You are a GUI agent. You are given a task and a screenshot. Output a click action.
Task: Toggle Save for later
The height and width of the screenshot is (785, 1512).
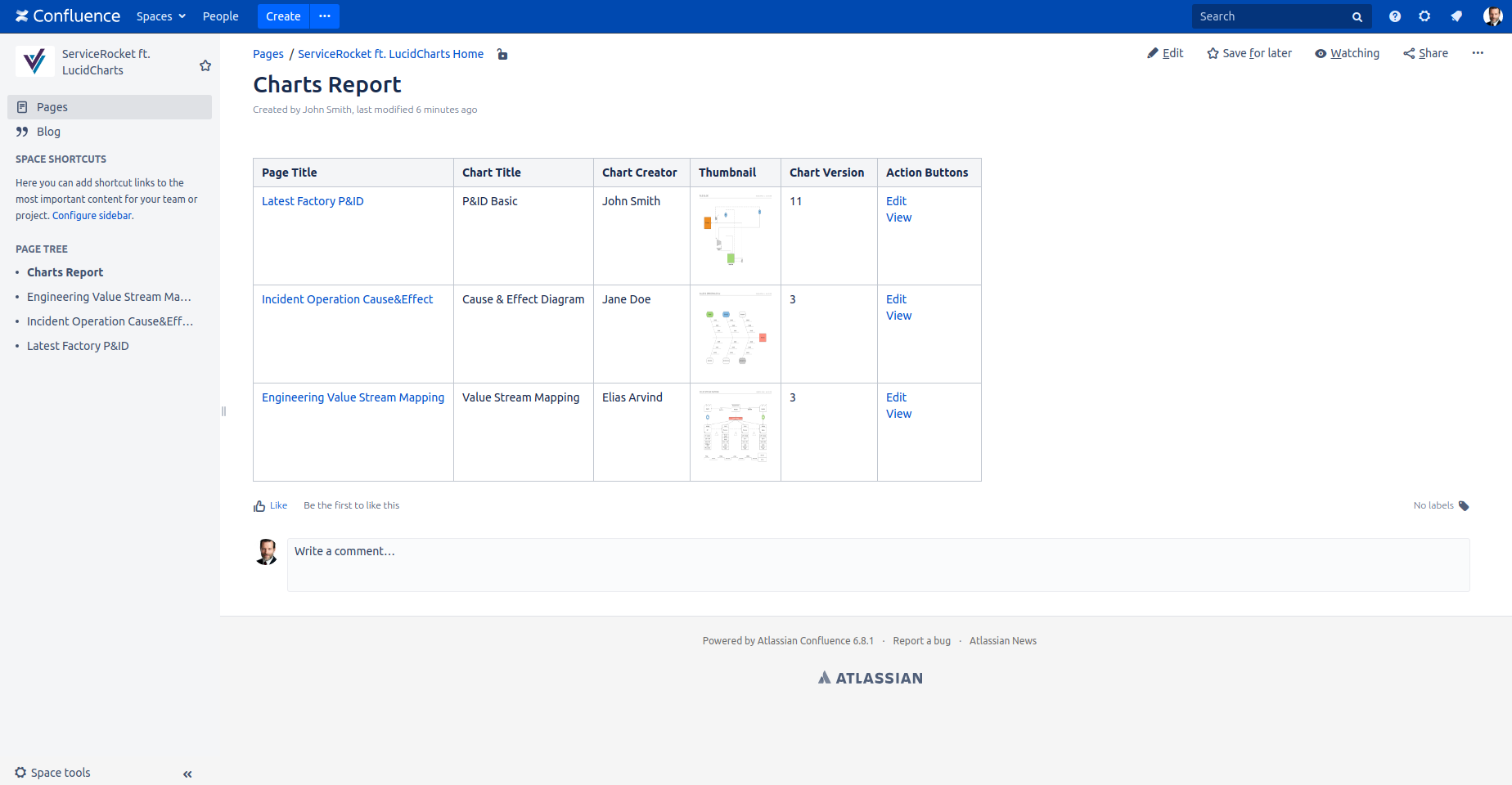click(1211, 52)
